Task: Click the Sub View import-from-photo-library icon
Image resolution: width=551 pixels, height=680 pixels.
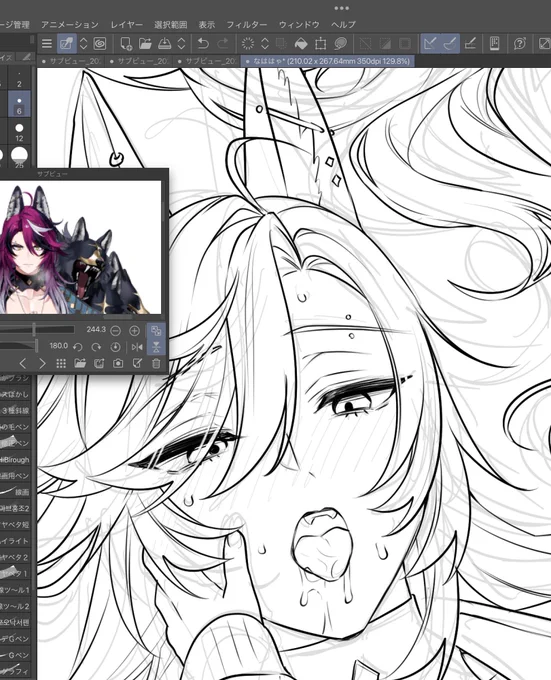Action: (99, 363)
